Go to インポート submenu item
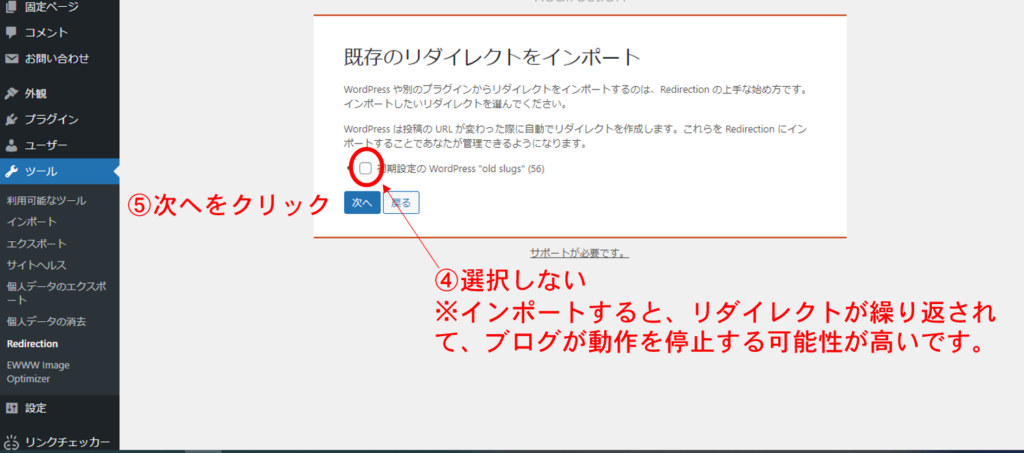 (31, 222)
